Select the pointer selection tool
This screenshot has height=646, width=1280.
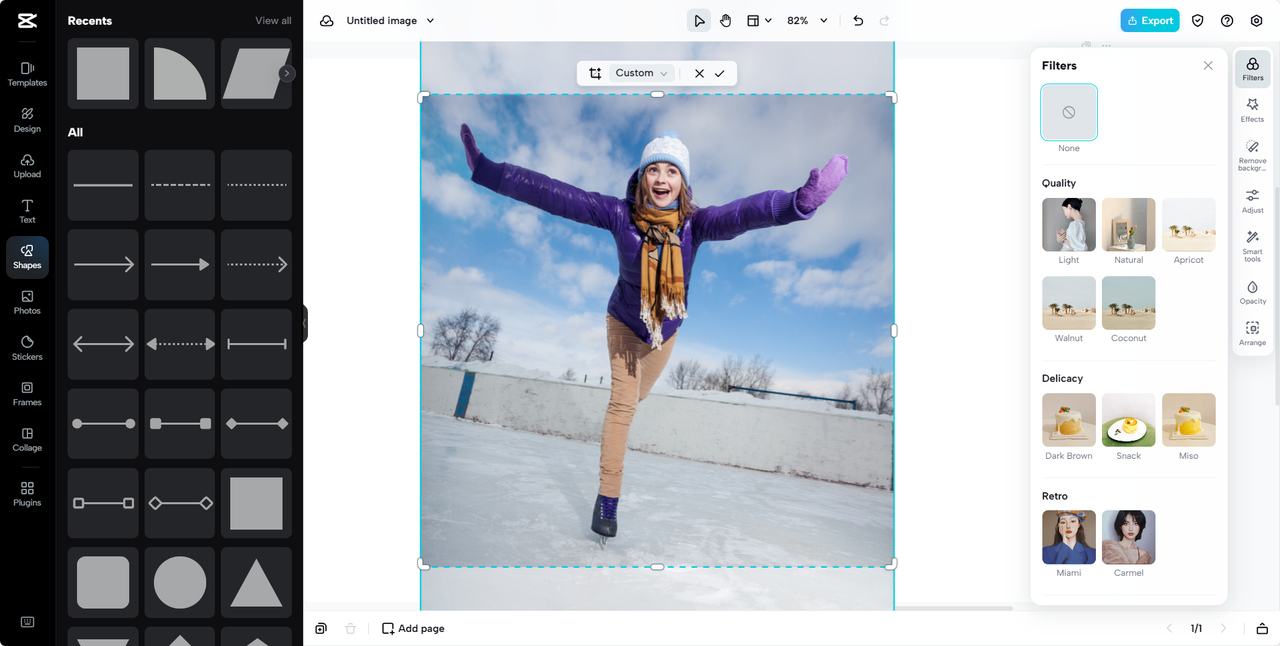699,21
